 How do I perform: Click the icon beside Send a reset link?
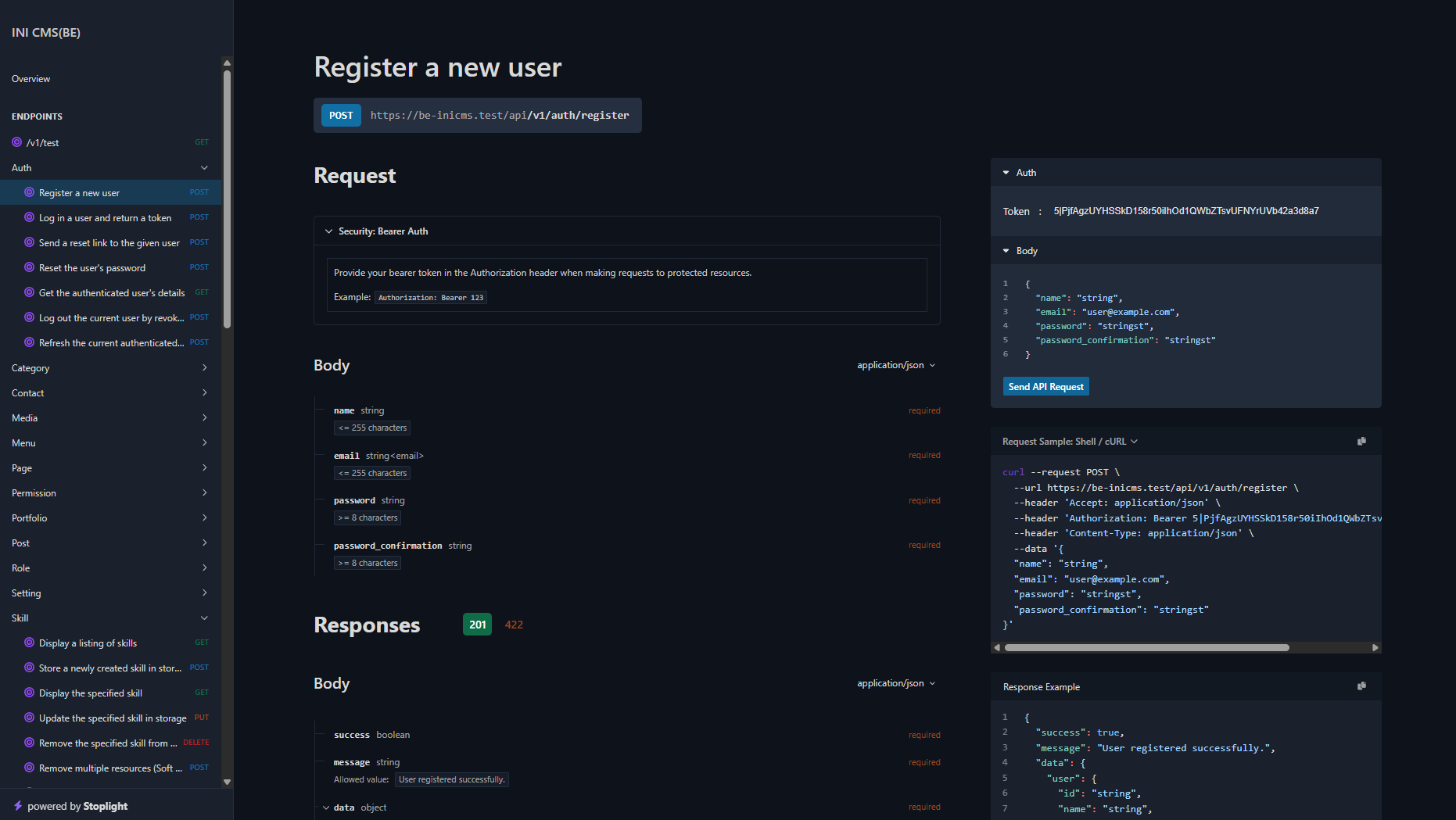point(29,242)
